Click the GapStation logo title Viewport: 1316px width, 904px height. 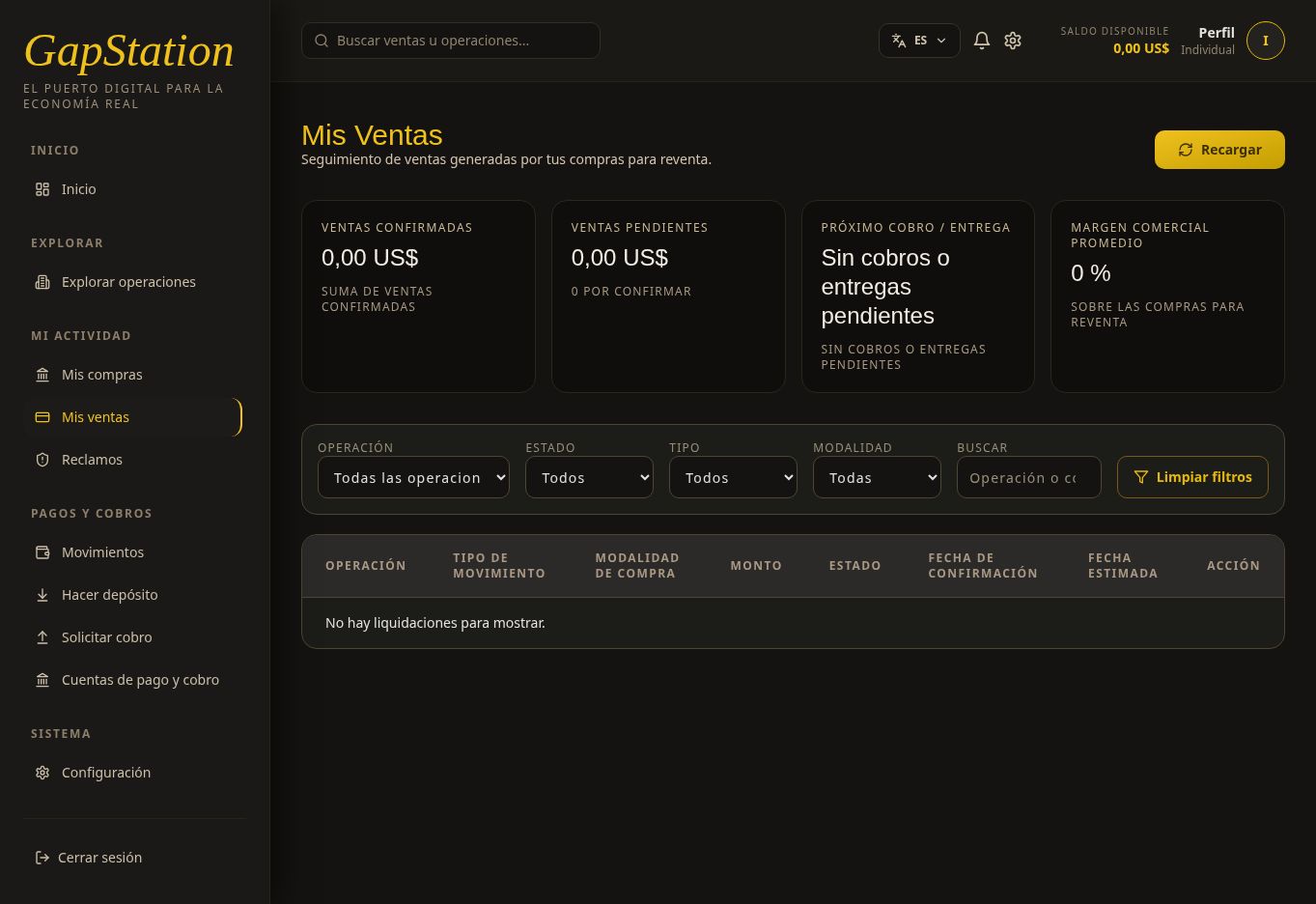(128, 51)
